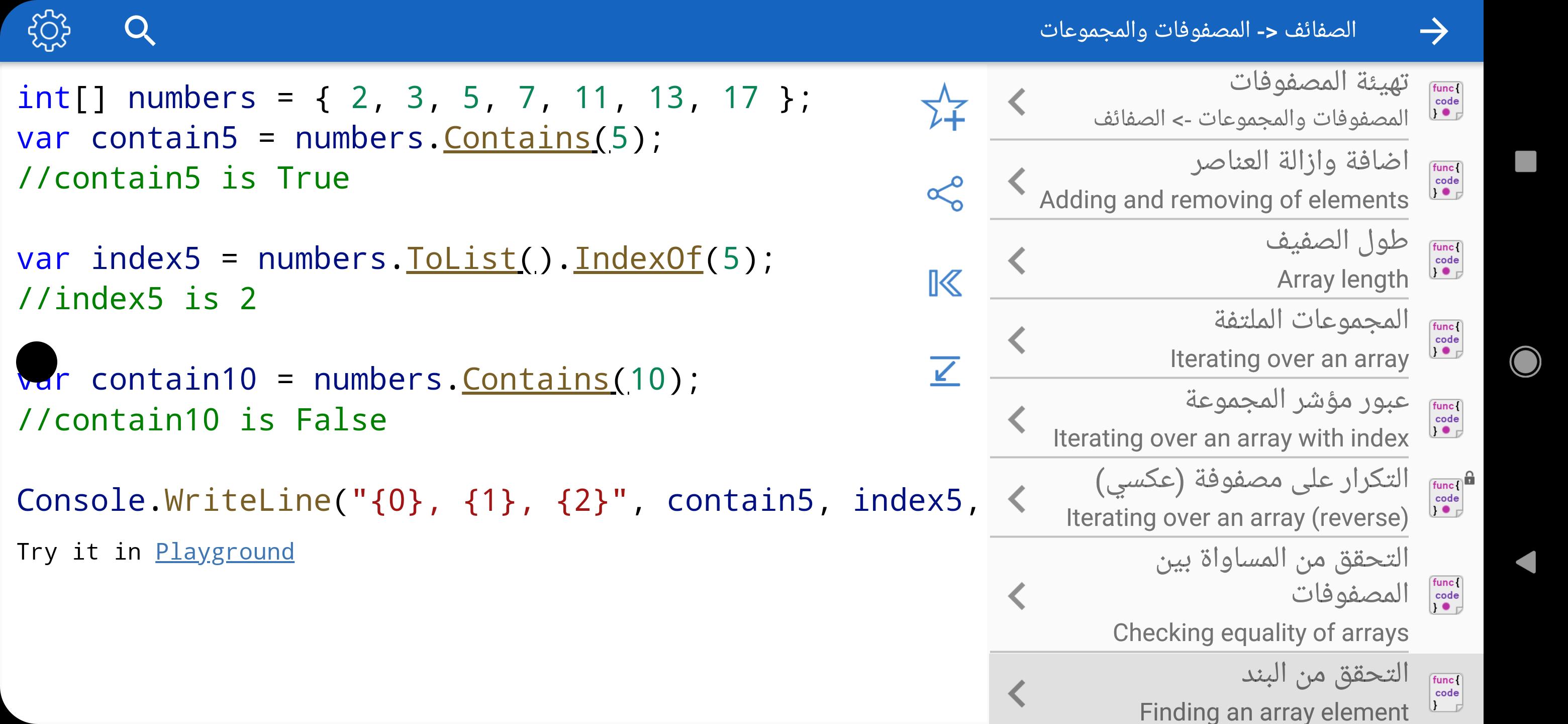Tap the ToList method link

461,258
